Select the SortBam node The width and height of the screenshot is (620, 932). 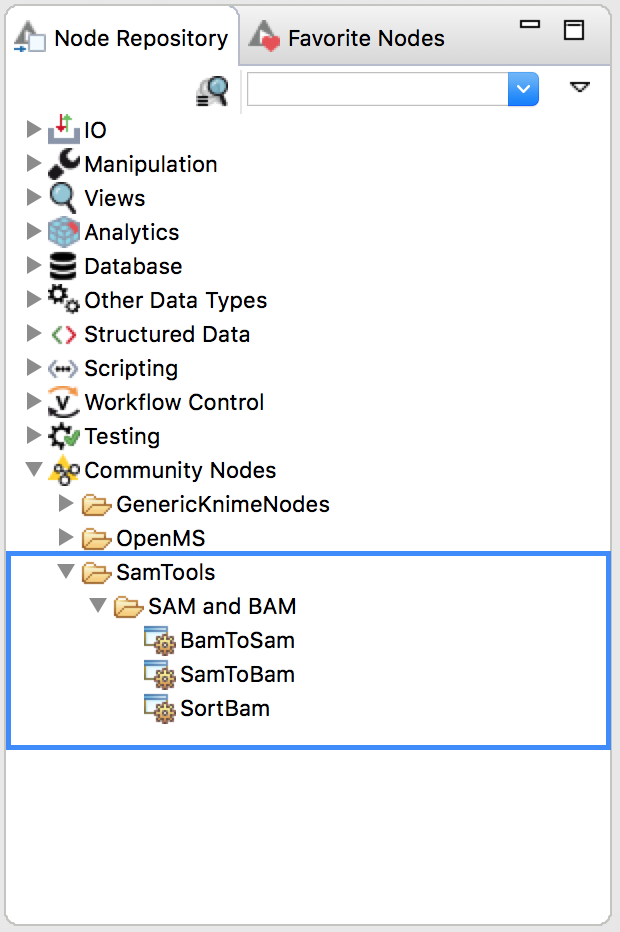click(x=224, y=709)
